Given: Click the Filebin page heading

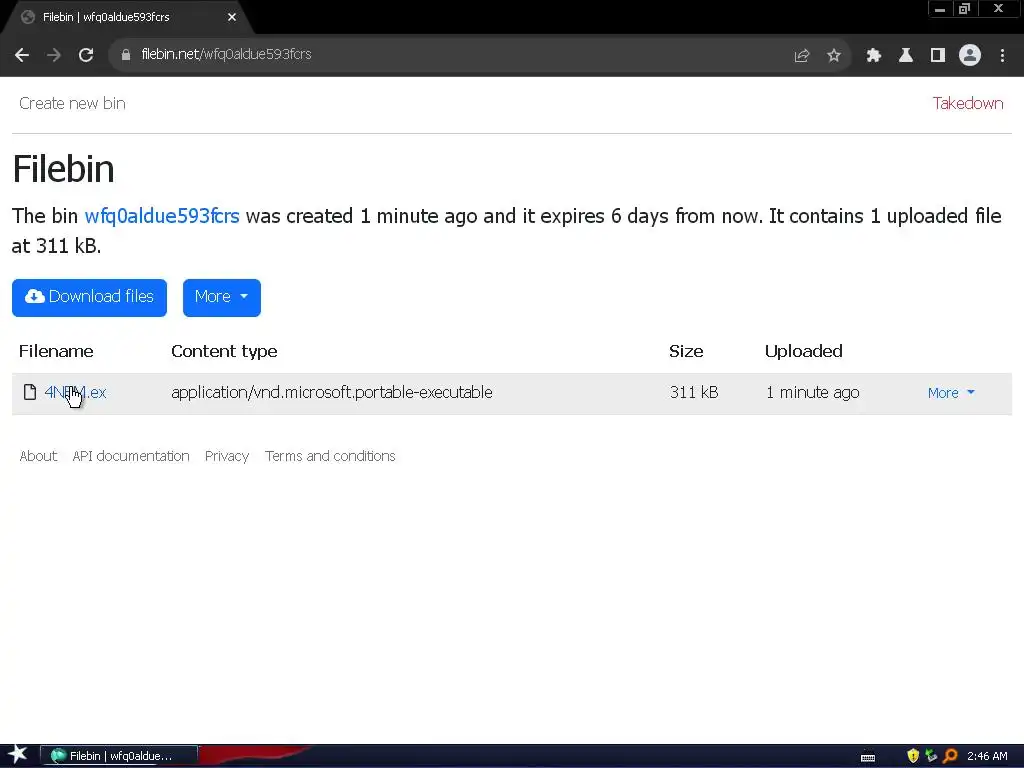Looking at the screenshot, I should pyautogui.click(x=63, y=168).
